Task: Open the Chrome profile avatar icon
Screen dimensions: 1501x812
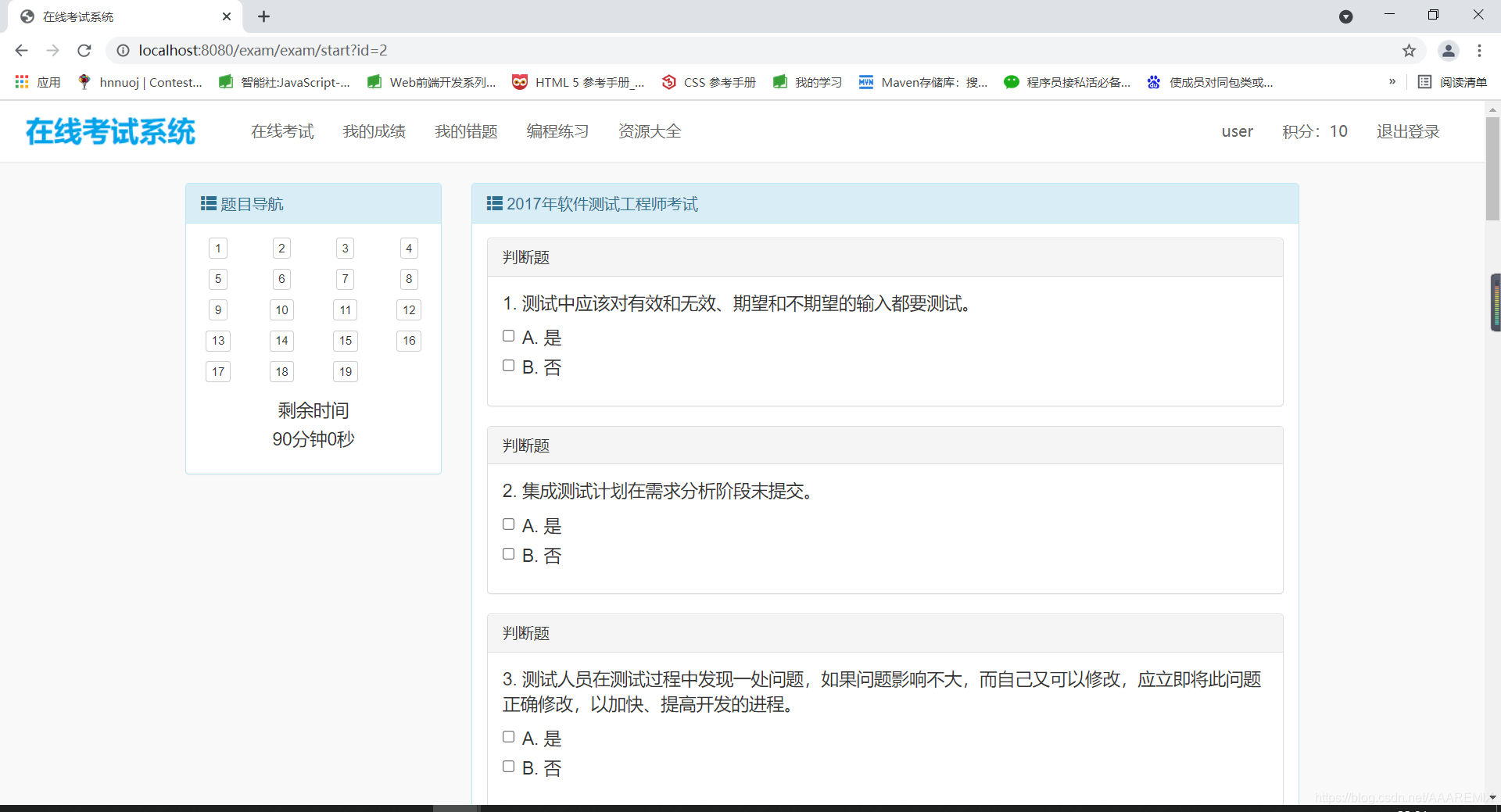Action: point(1448,51)
